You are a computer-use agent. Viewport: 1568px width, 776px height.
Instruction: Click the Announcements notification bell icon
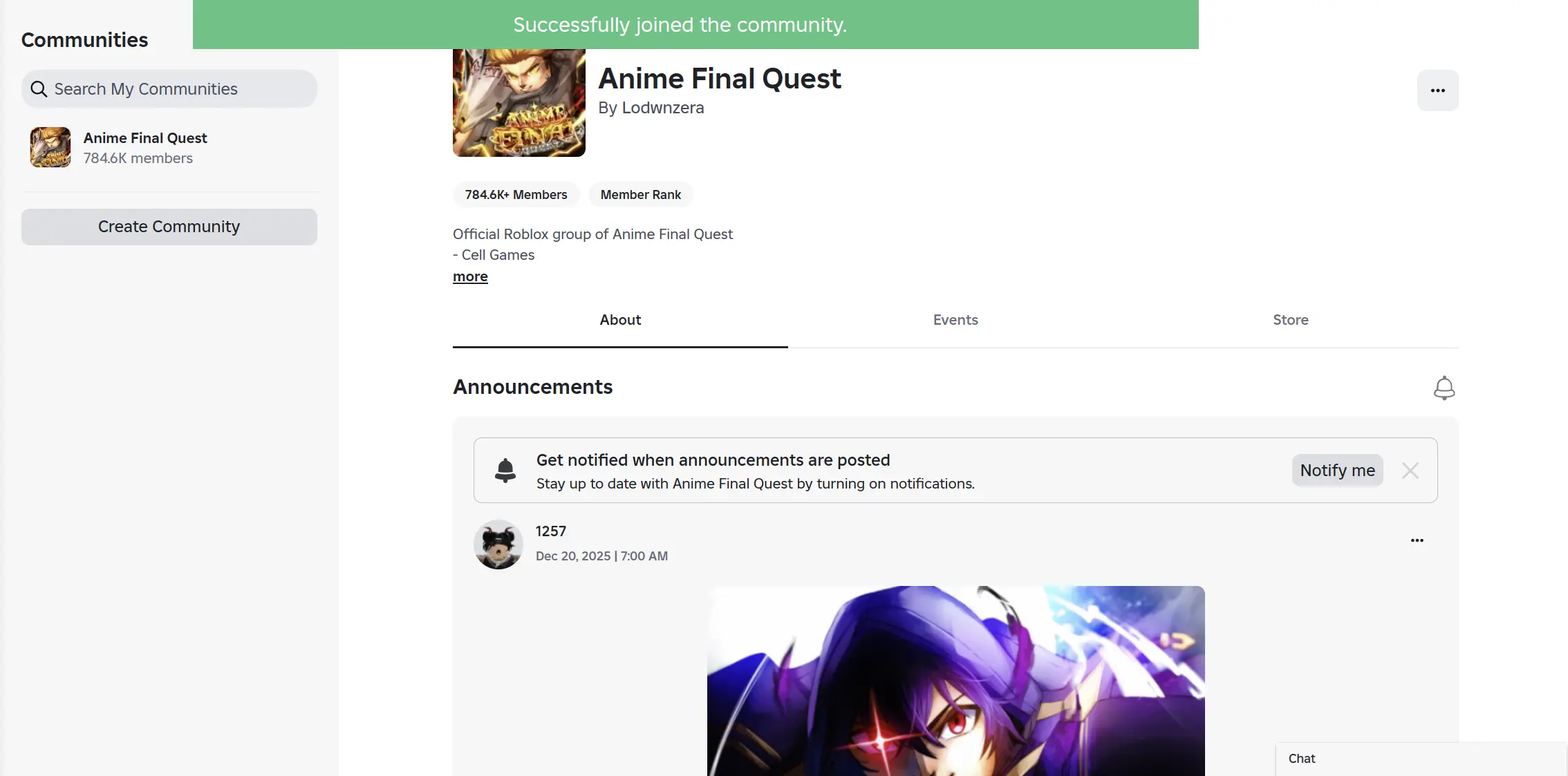[1444, 388]
